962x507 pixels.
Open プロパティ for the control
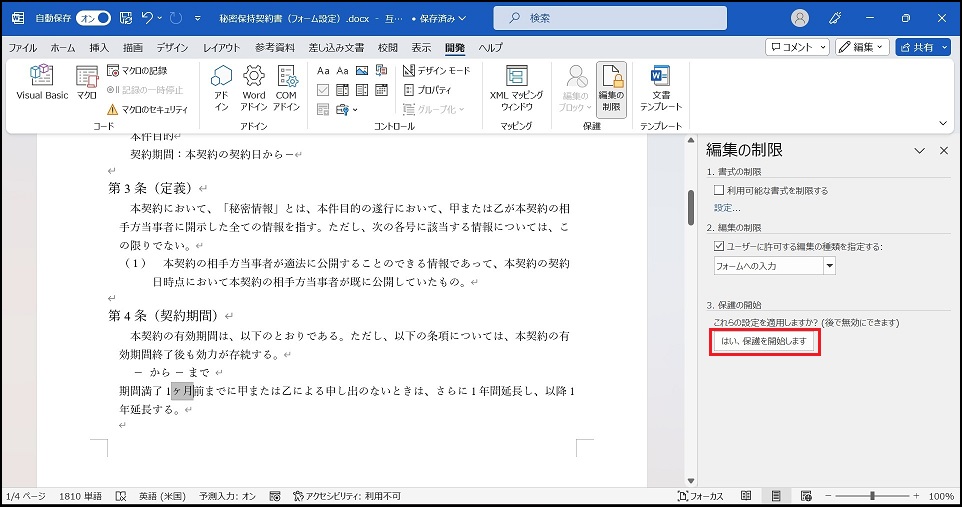tap(428, 90)
